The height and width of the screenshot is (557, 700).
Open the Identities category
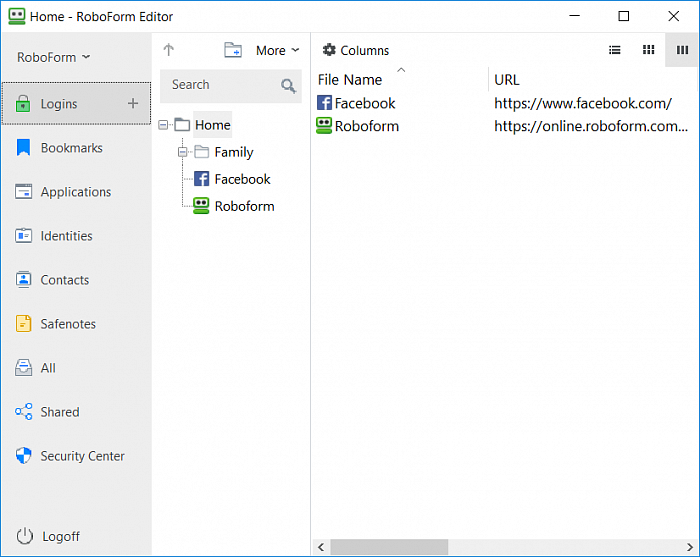point(67,236)
